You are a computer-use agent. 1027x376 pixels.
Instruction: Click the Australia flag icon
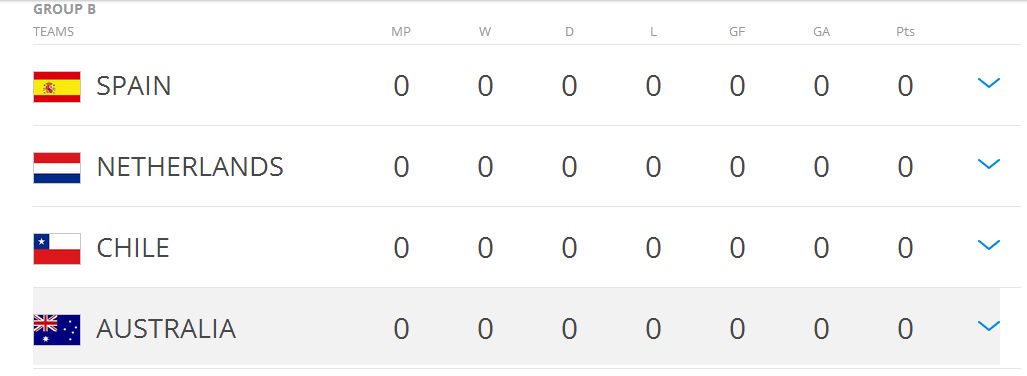57,329
